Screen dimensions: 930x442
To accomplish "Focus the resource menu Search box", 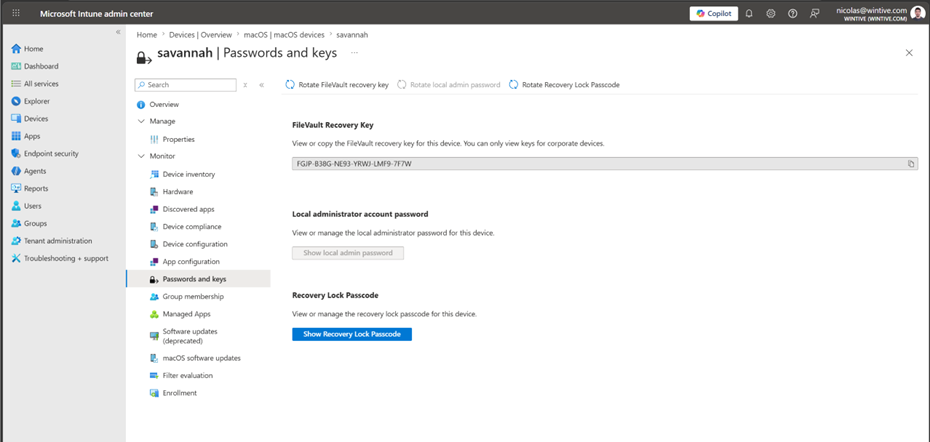I will coord(186,85).
